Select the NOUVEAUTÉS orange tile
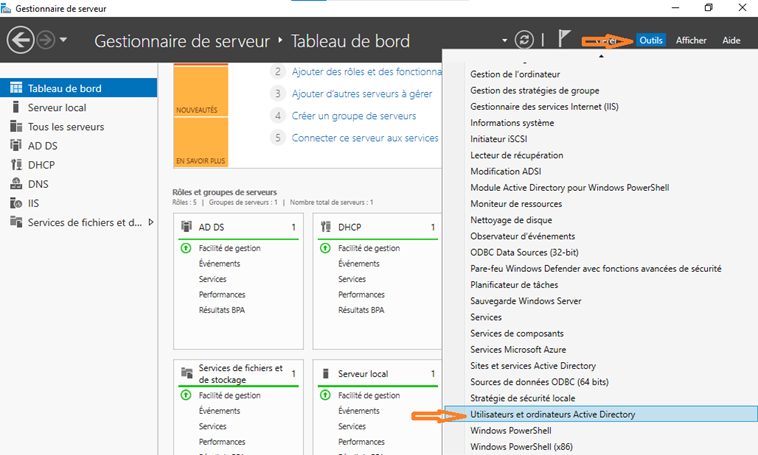 [201, 90]
